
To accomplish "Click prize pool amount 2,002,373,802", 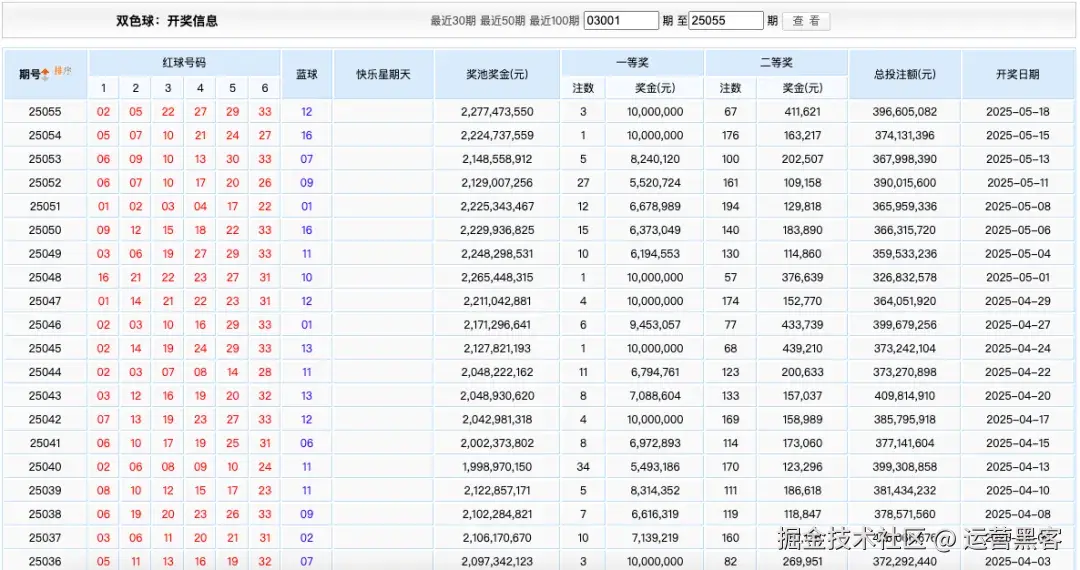I will pos(497,443).
